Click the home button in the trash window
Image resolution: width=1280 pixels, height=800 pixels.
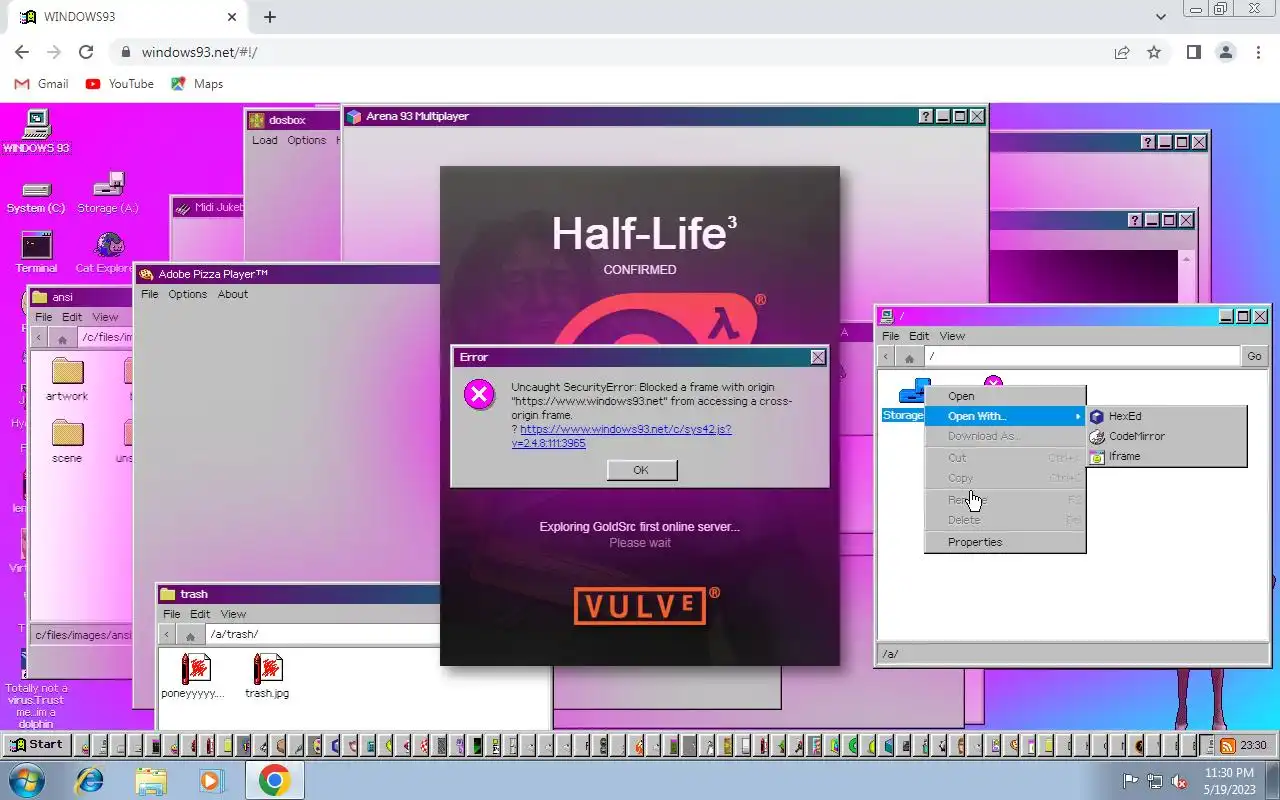pos(190,635)
